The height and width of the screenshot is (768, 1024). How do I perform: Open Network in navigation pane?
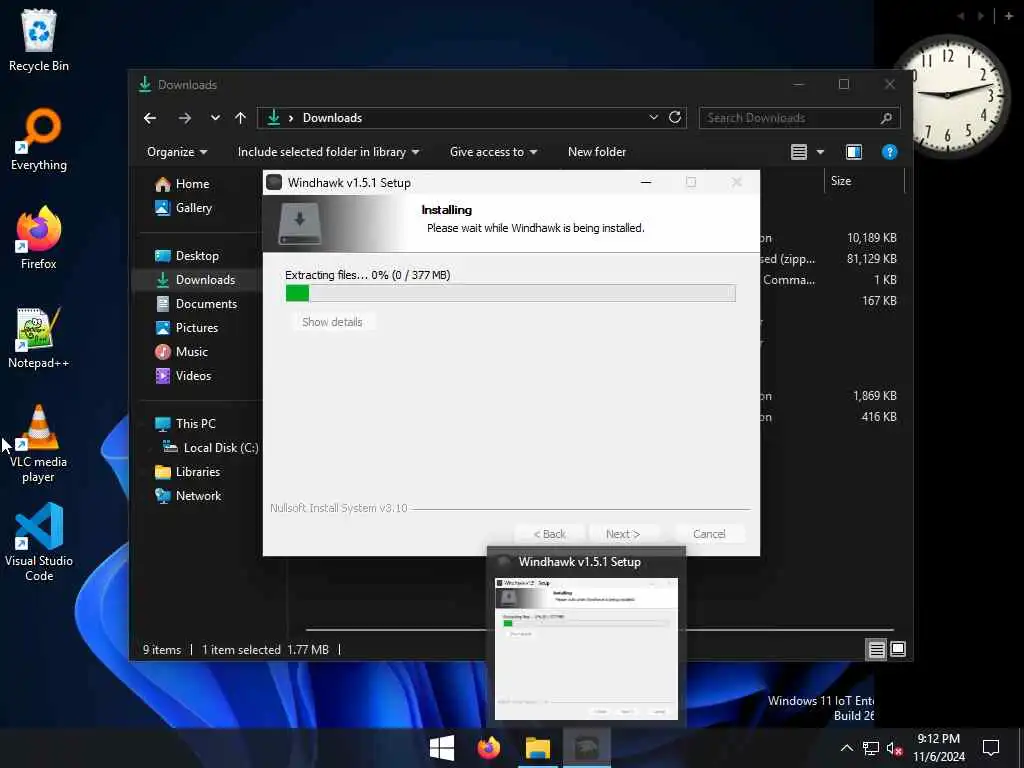tap(188, 496)
